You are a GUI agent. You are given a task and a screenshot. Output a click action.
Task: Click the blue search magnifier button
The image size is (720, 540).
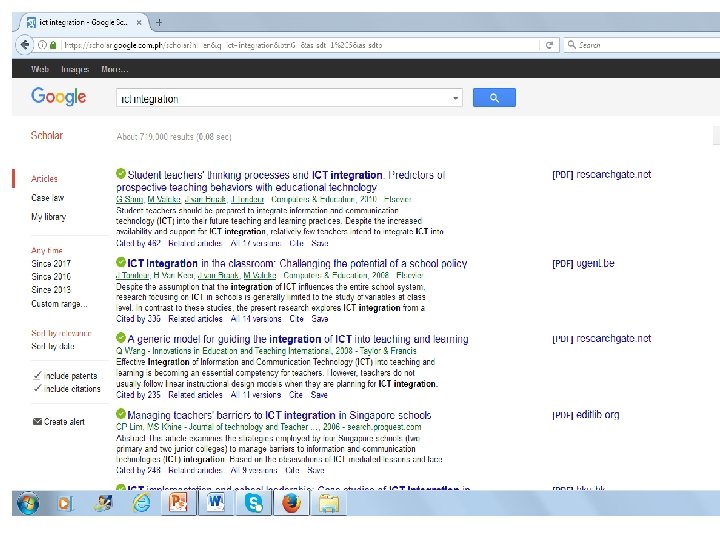click(x=494, y=97)
